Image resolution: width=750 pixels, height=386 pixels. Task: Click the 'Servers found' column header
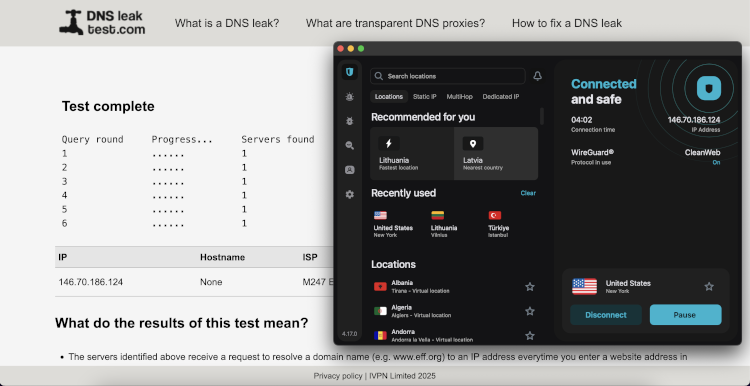tap(277, 139)
